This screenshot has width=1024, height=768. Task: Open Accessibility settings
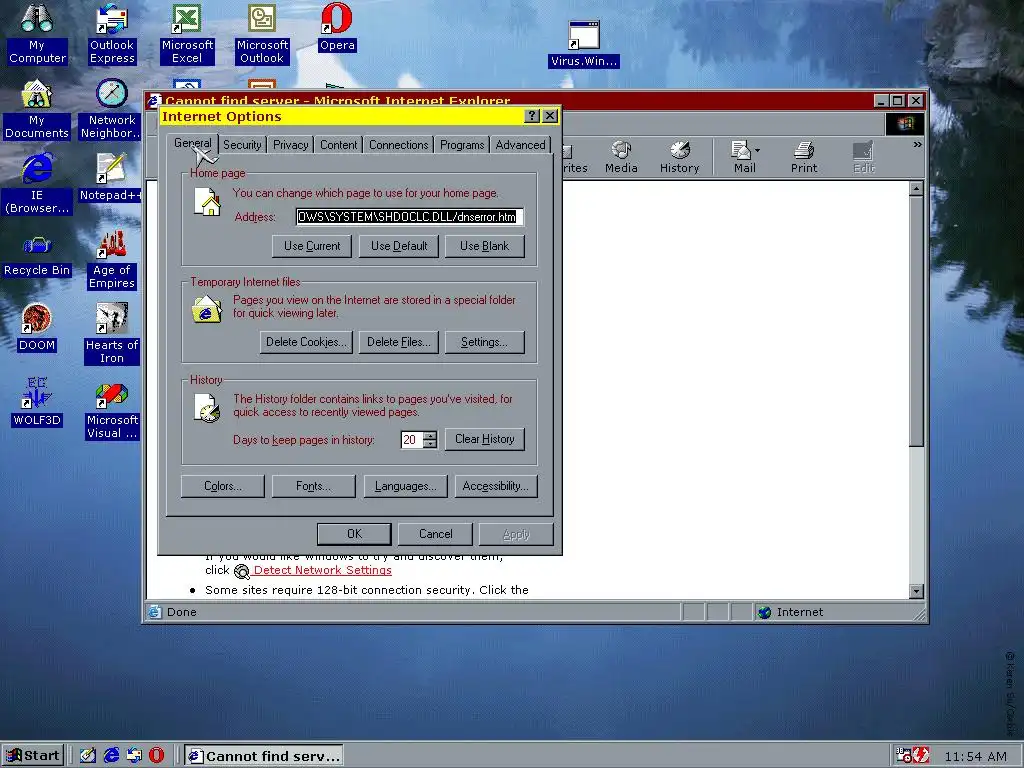click(x=496, y=487)
